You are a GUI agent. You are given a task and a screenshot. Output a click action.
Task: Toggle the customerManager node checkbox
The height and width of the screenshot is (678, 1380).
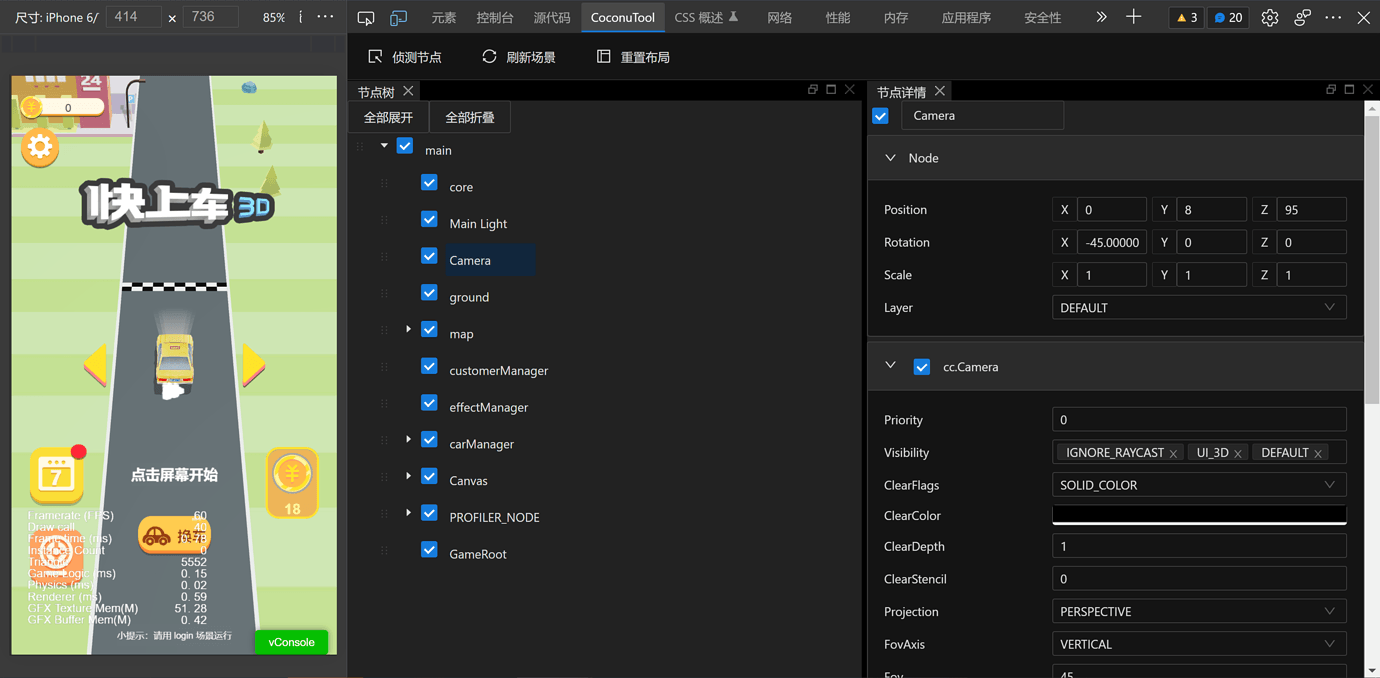[x=429, y=367]
